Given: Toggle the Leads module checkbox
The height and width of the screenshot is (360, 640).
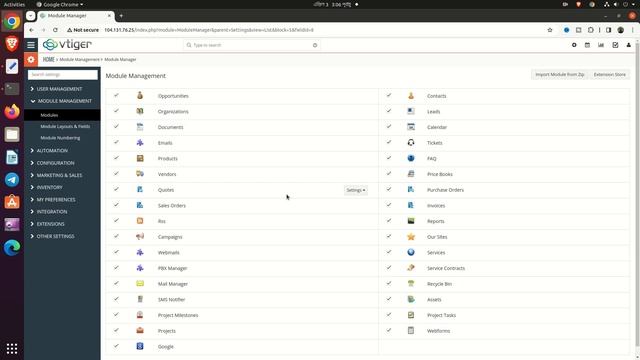Looking at the screenshot, I should pyautogui.click(x=389, y=111).
